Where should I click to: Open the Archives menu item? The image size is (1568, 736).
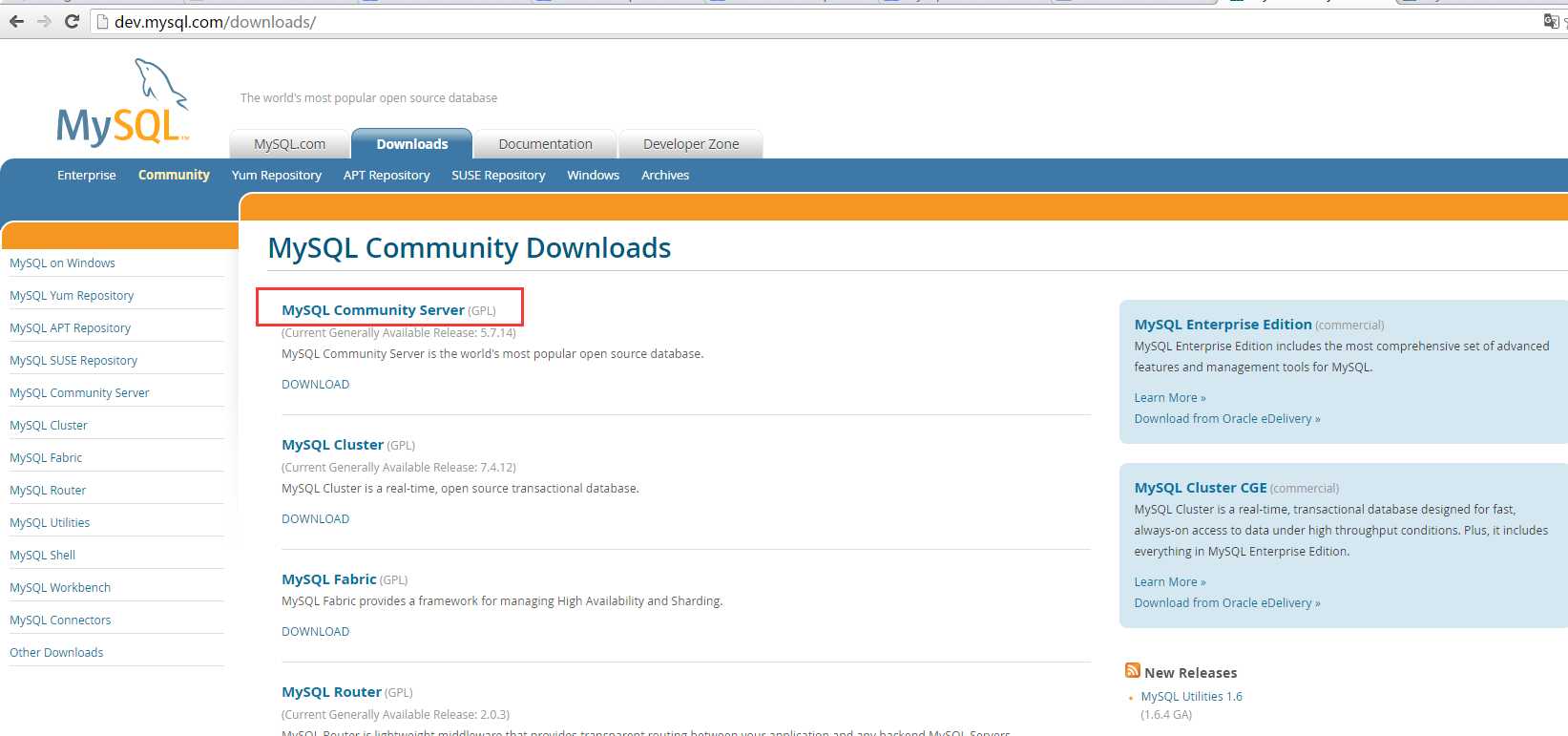(x=665, y=175)
